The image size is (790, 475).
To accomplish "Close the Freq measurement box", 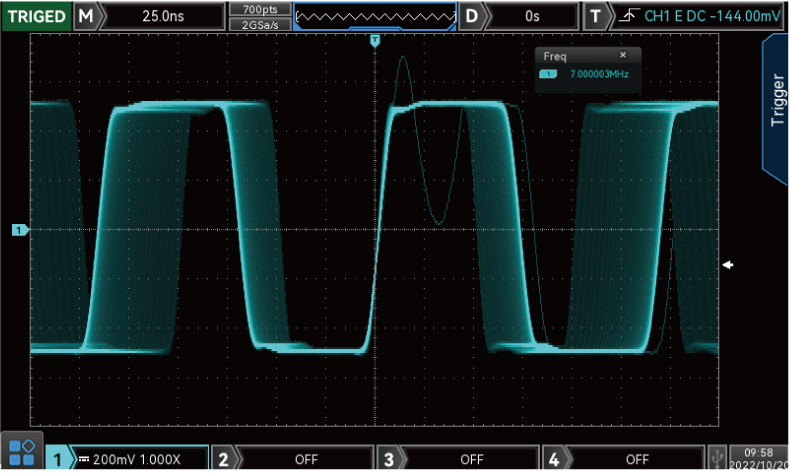I will (x=623, y=56).
